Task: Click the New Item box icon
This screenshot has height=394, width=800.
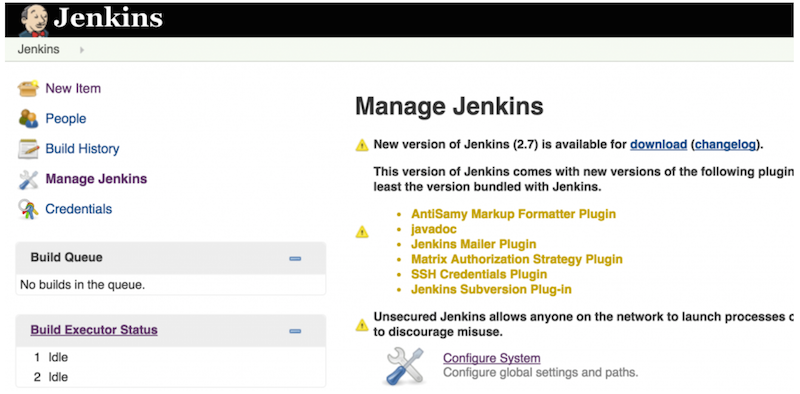Action: coord(28,88)
